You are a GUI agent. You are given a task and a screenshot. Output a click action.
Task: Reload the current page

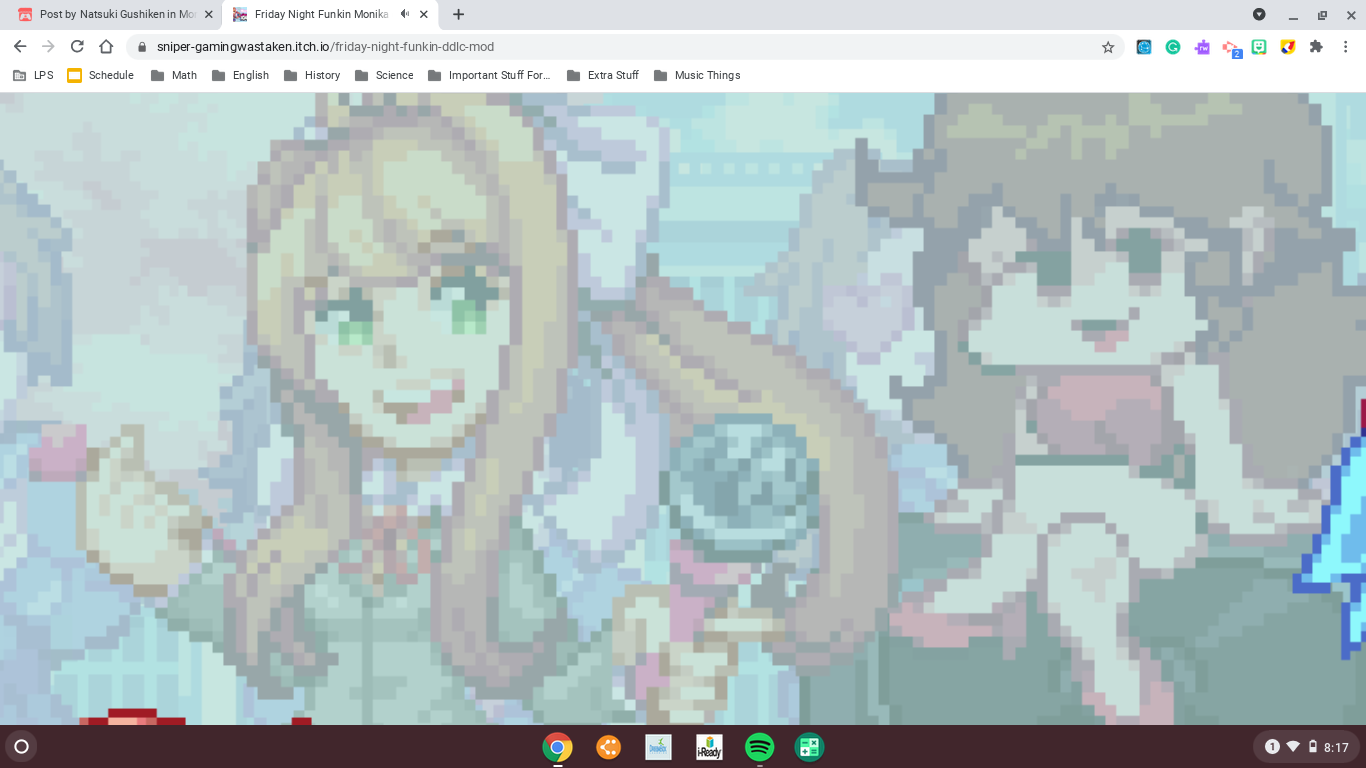77,47
